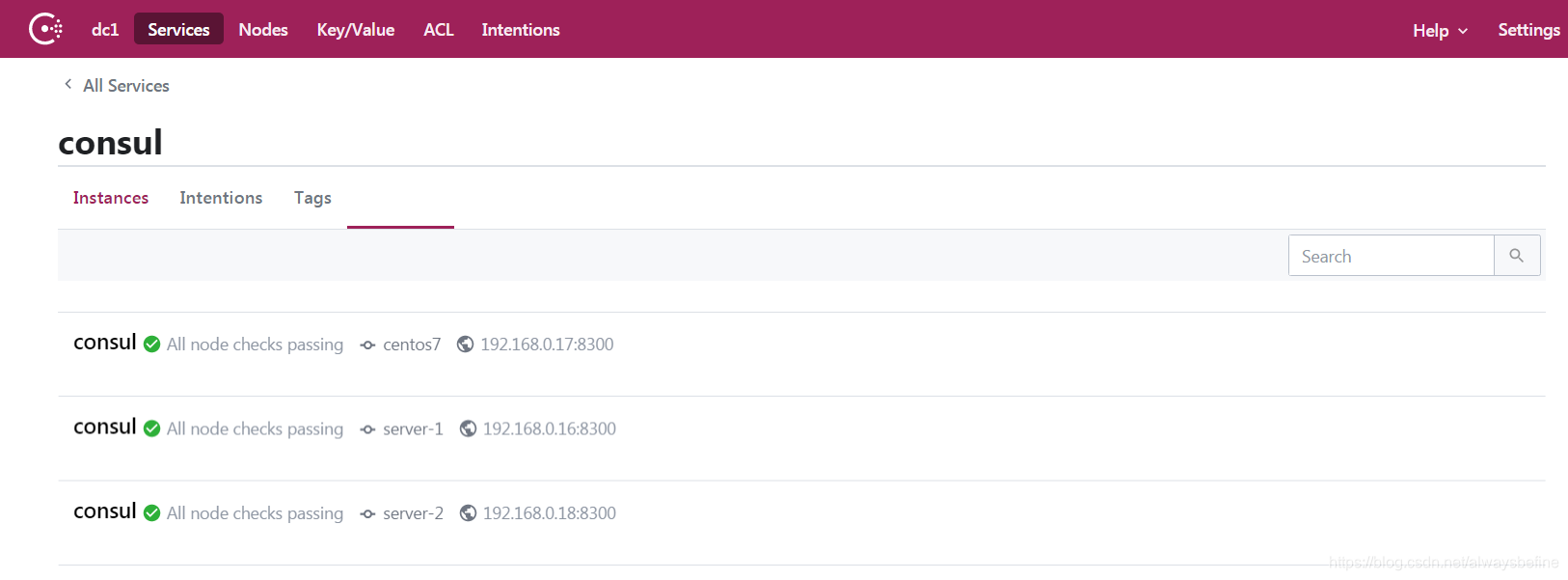This screenshot has height=580, width=1568.
Task: Open Intentions in the top navigation
Action: (x=521, y=30)
